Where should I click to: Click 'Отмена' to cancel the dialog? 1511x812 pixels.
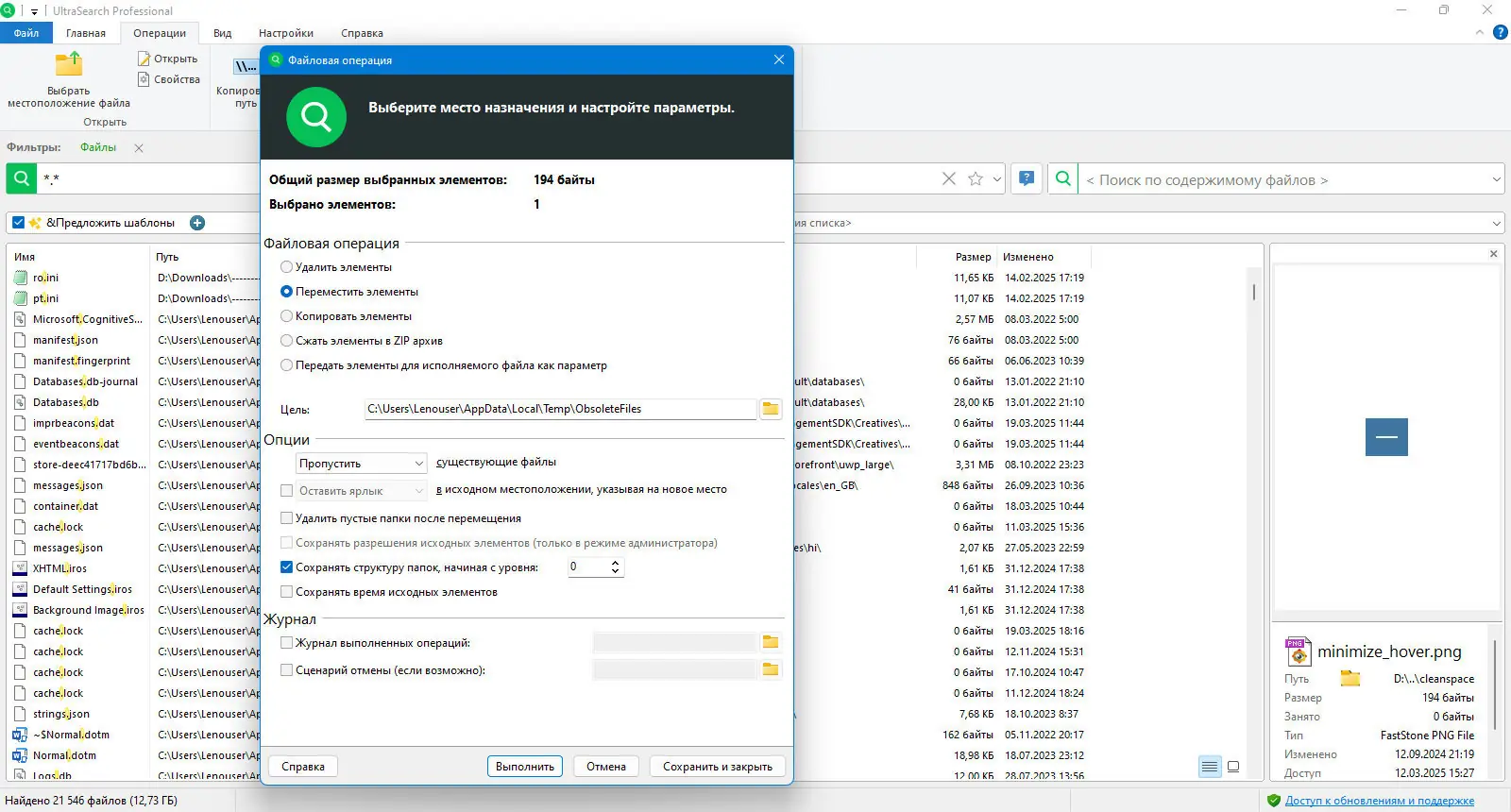tap(606, 767)
